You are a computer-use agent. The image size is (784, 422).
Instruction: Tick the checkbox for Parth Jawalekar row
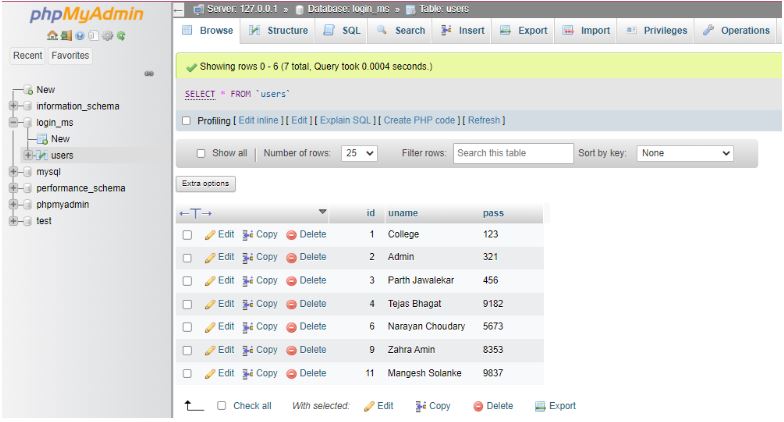click(x=186, y=280)
